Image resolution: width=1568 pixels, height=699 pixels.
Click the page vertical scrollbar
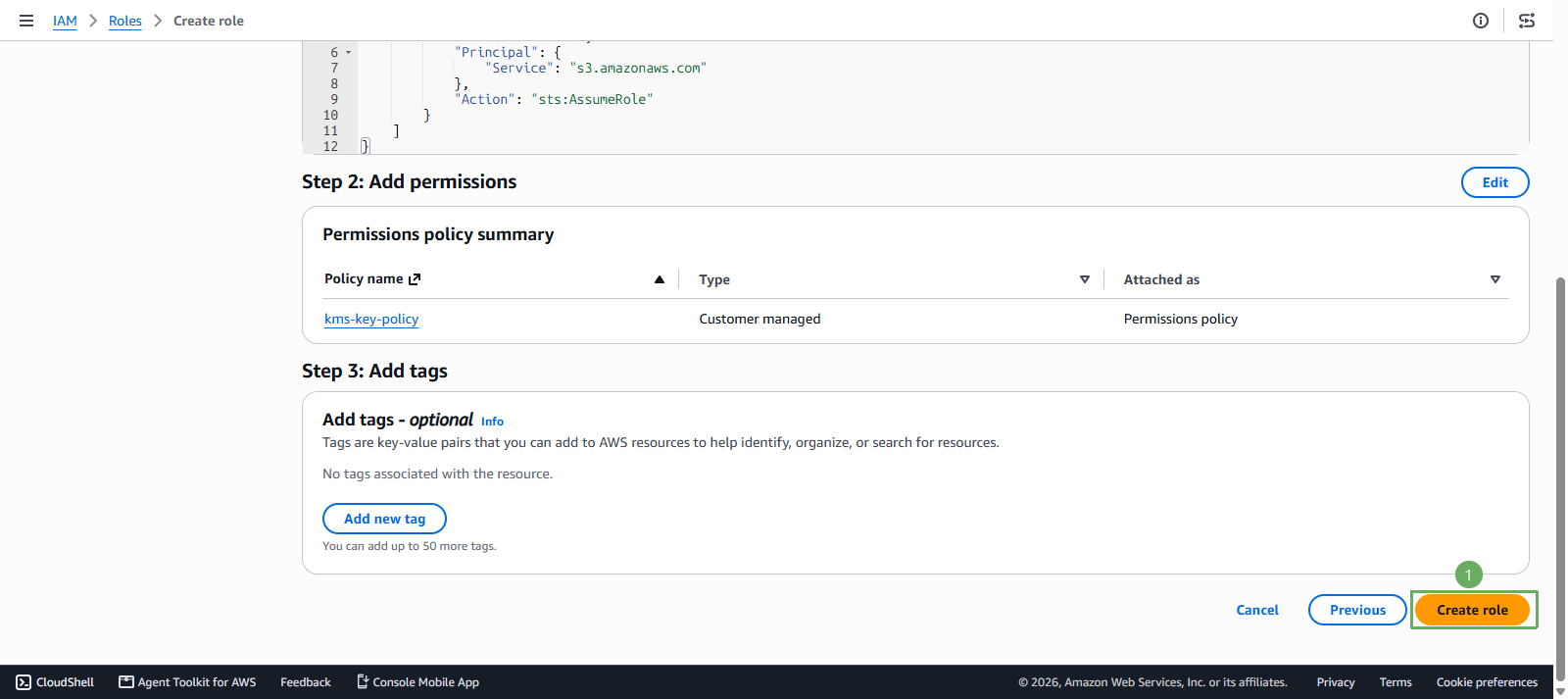coord(1561,480)
